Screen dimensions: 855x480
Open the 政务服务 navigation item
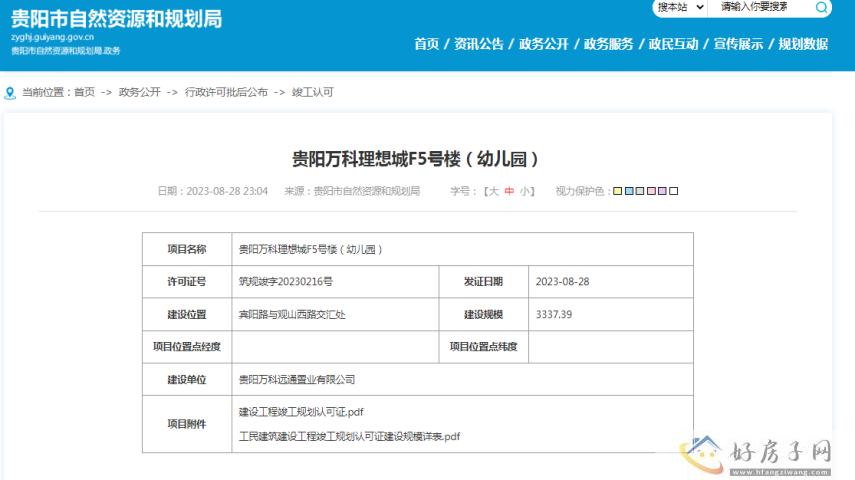(x=609, y=44)
